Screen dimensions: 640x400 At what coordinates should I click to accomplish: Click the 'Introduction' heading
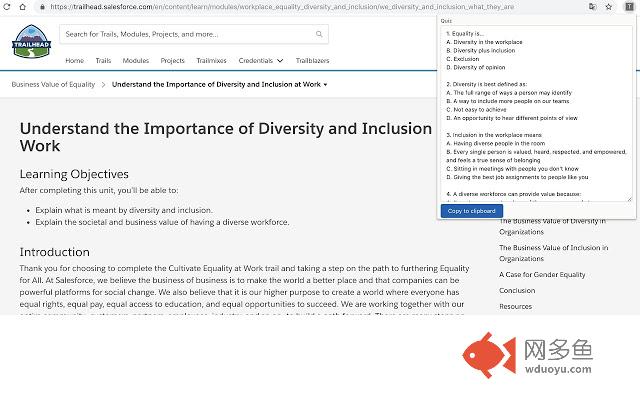[x=55, y=252]
